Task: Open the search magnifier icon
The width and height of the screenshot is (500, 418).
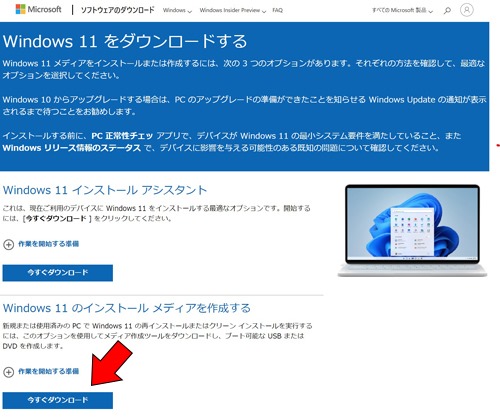Action: click(x=447, y=10)
